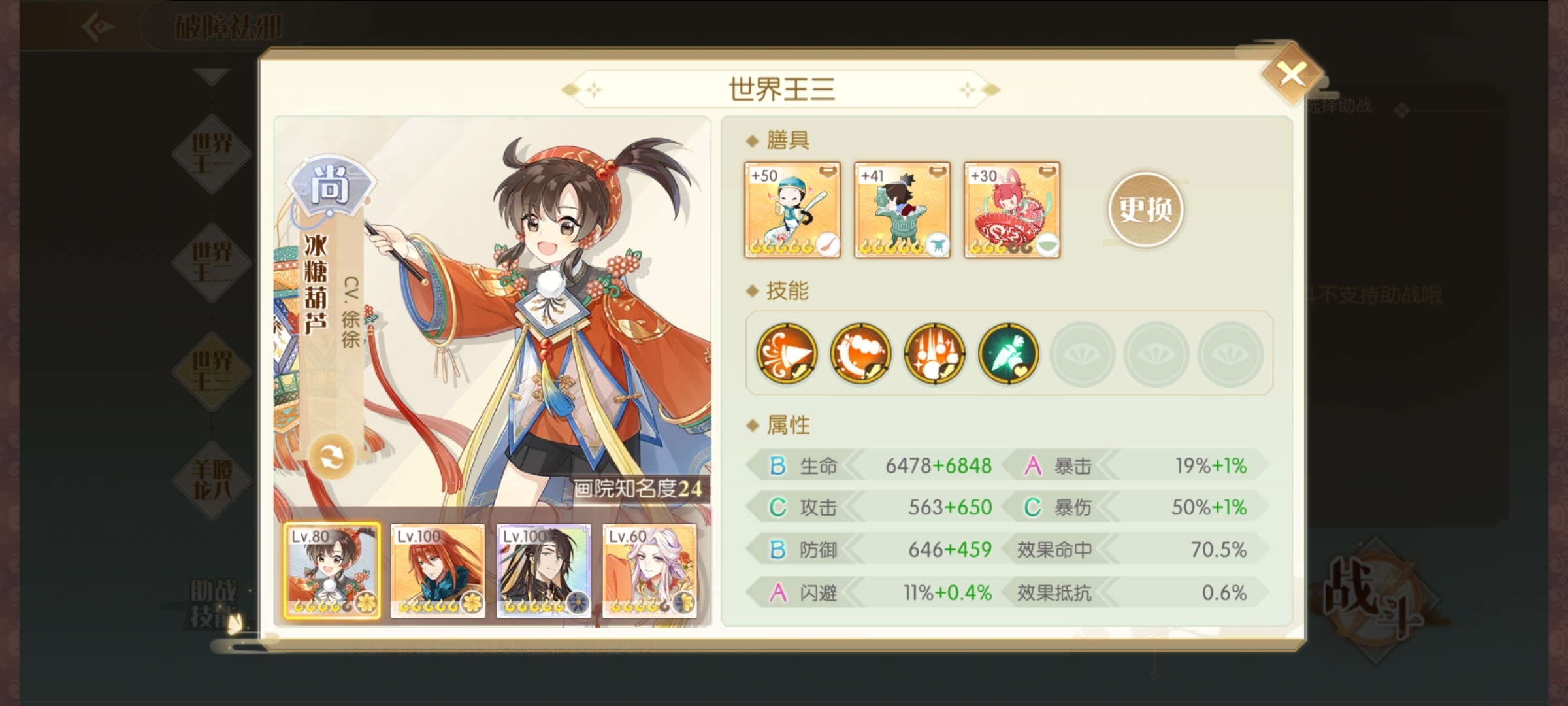
Task: Click the 更换 replace button
Action: click(1145, 209)
